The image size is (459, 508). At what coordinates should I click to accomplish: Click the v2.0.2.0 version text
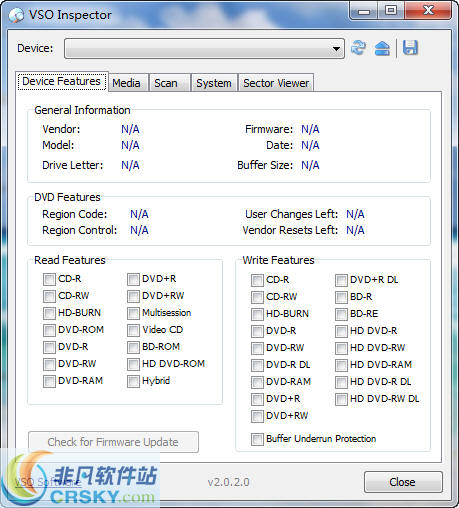click(229, 482)
